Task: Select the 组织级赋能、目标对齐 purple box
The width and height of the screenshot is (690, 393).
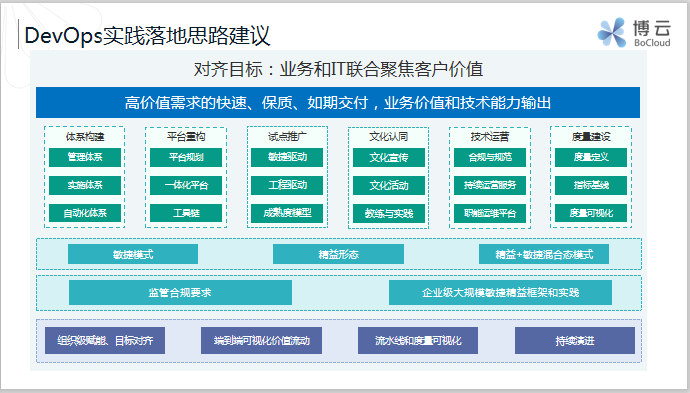Action: 105,340
